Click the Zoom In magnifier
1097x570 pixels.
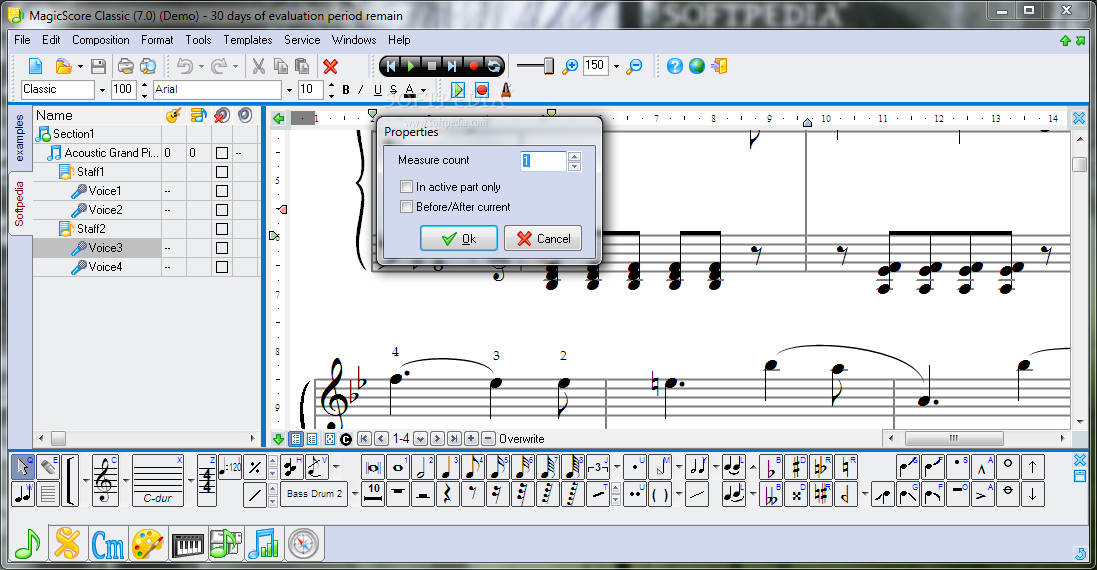[570, 66]
